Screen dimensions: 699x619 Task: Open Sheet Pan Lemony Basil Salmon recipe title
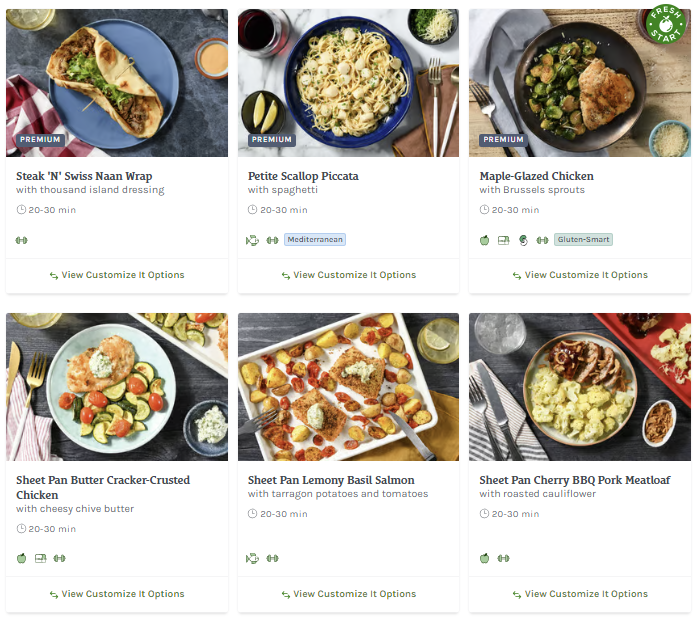331,480
